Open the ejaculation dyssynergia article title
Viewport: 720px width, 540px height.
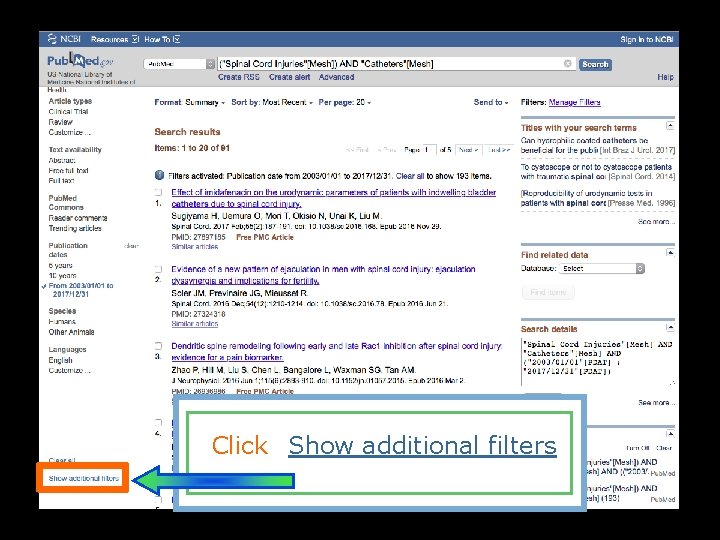pos(323,275)
